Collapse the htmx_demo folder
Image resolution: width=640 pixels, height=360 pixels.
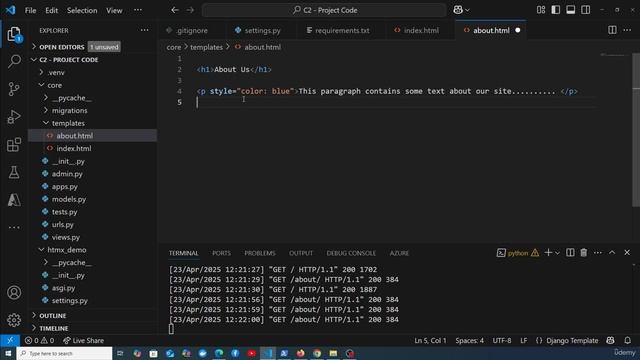(x=41, y=249)
